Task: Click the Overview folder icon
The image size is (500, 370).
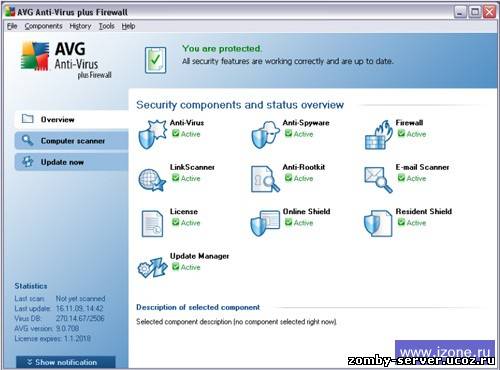Action: pyautogui.click(x=28, y=119)
